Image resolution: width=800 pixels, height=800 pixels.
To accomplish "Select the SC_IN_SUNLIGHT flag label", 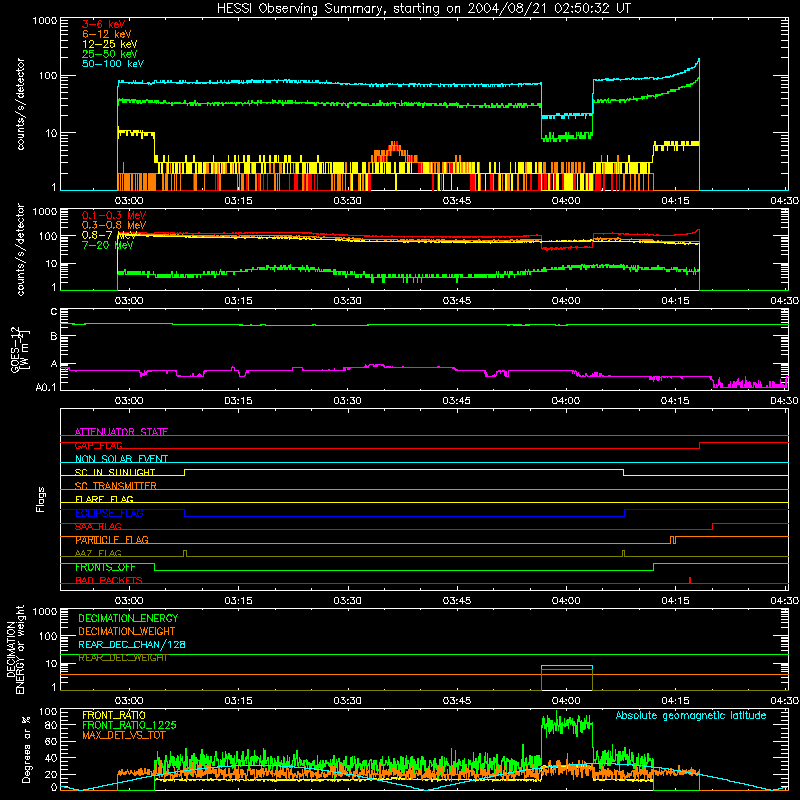I will coord(115,472).
